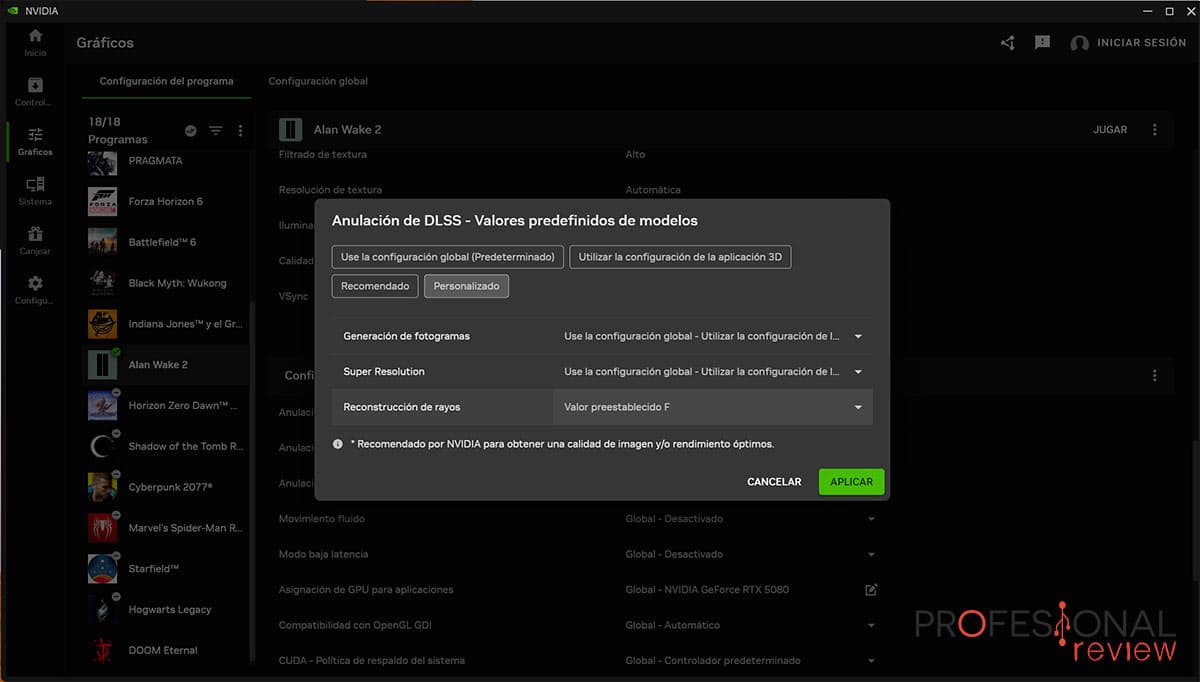
Task: Click the CANCELAR button
Action: coord(774,482)
